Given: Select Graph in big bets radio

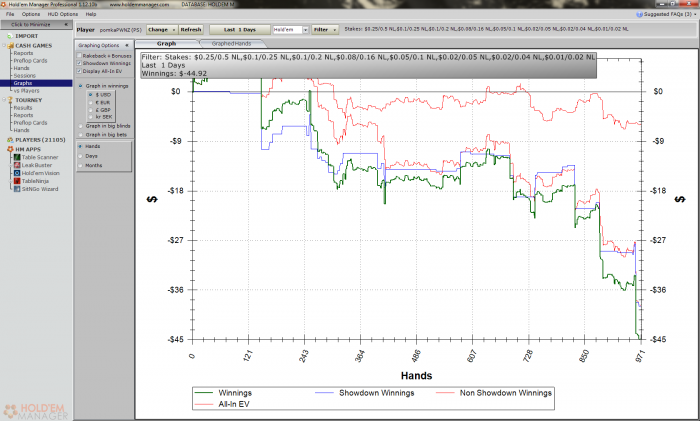Looking at the screenshot, I should coord(80,134).
